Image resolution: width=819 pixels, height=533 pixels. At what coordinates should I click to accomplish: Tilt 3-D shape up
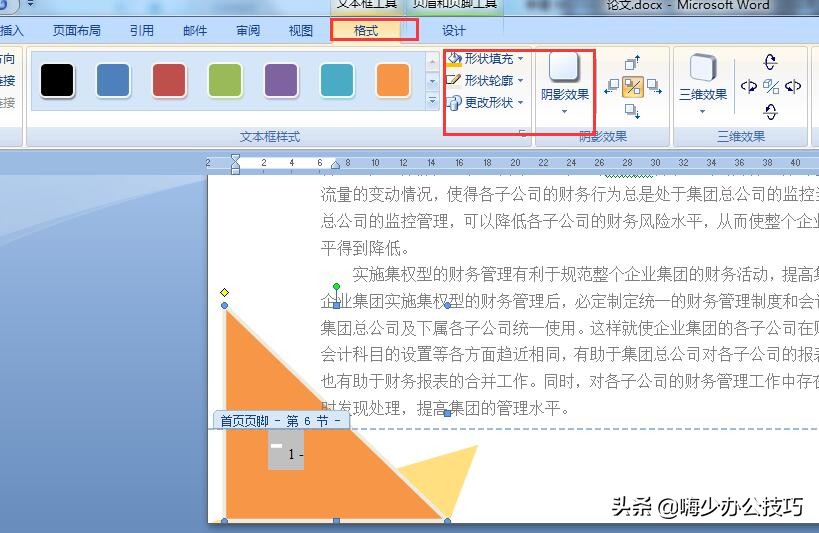point(770,62)
